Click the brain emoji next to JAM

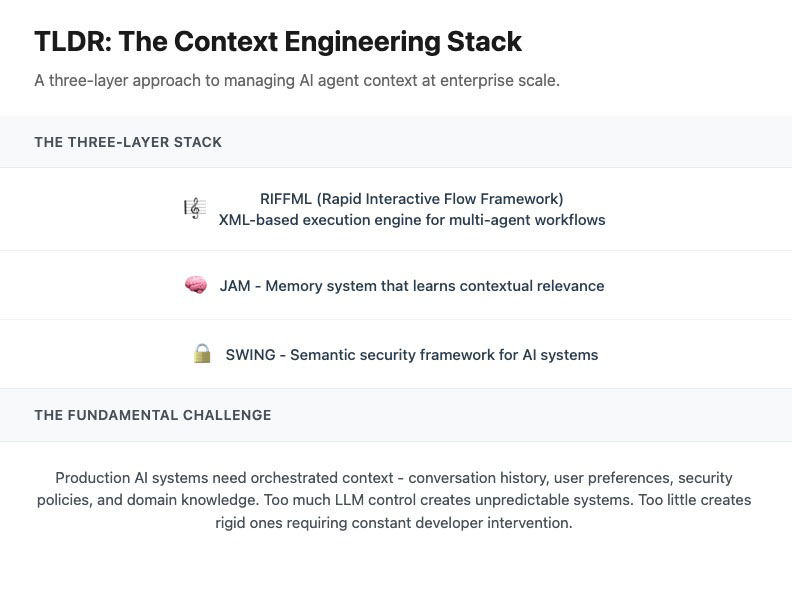point(196,285)
